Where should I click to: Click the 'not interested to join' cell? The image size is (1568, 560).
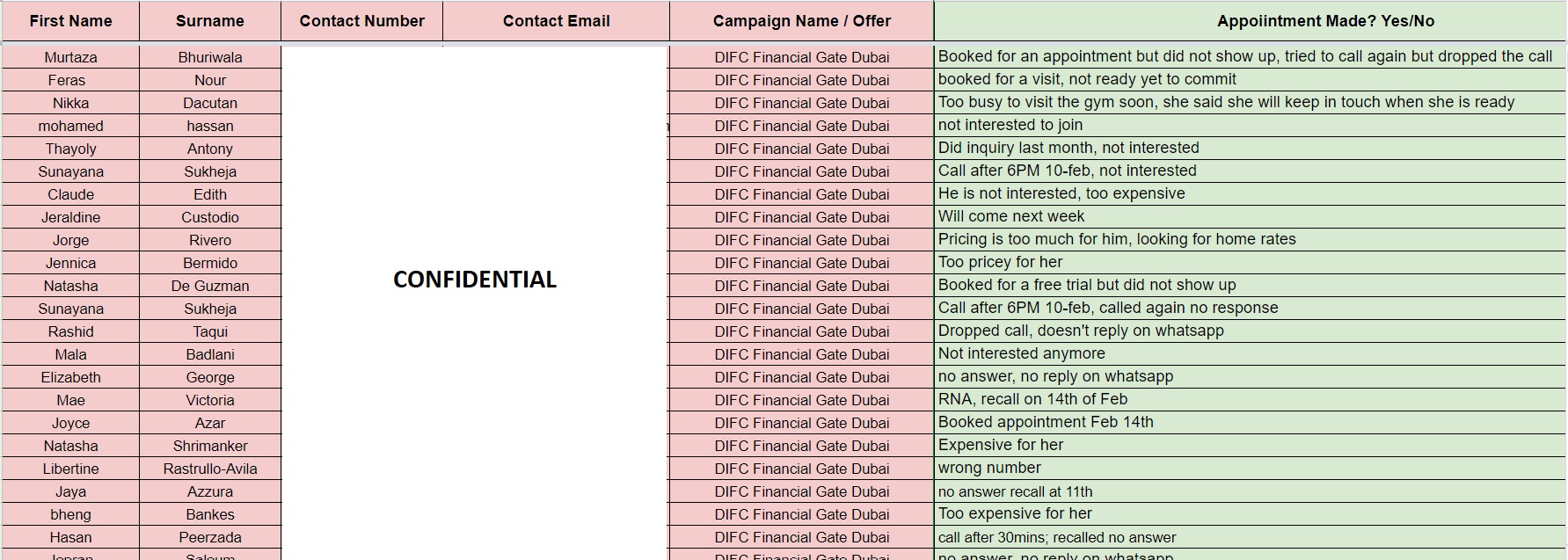click(x=1010, y=126)
